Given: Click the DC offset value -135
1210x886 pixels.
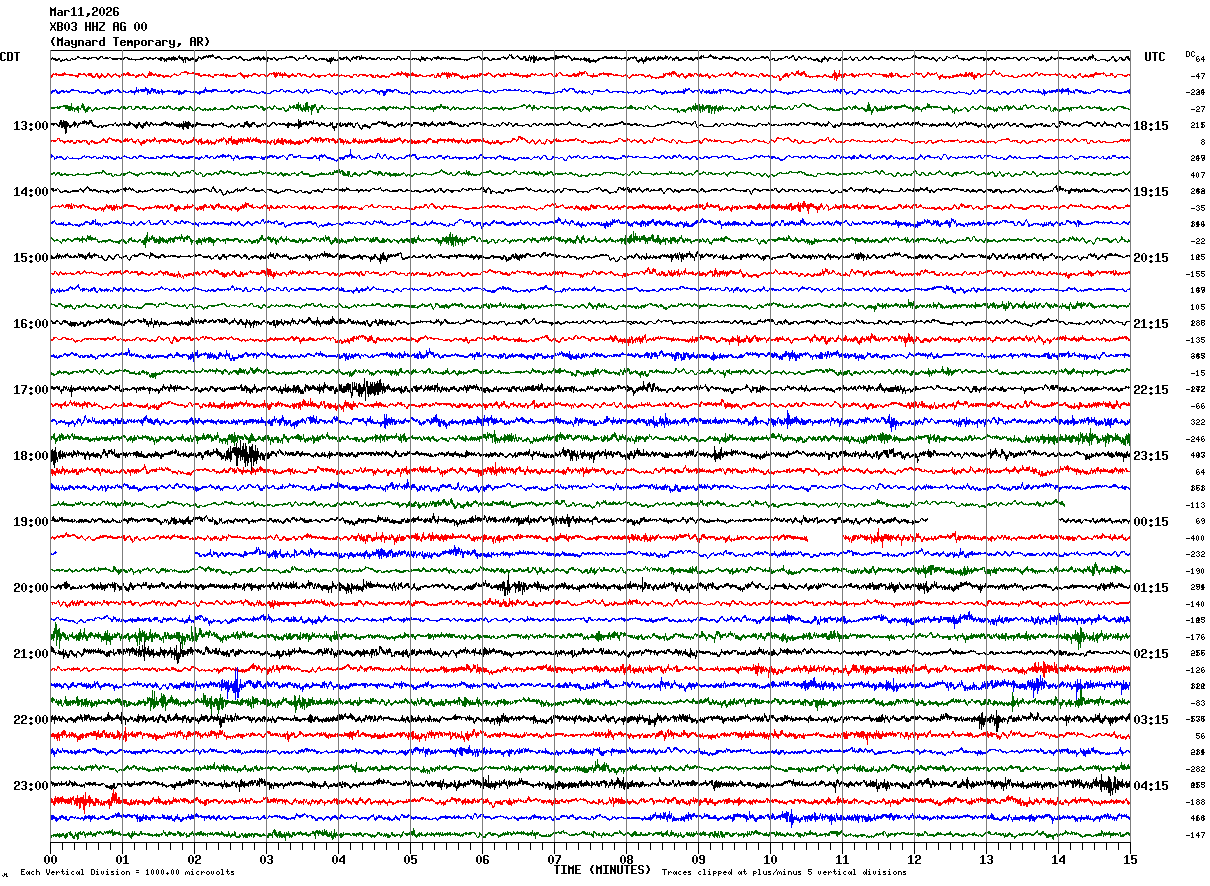Looking at the screenshot, I should [1197, 340].
